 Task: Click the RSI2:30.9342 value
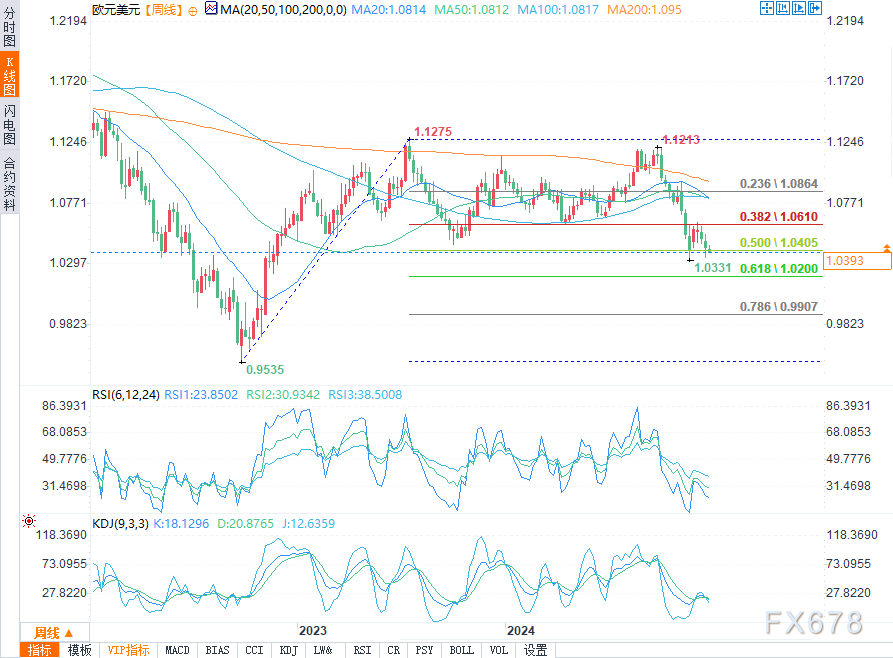point(283,395)
